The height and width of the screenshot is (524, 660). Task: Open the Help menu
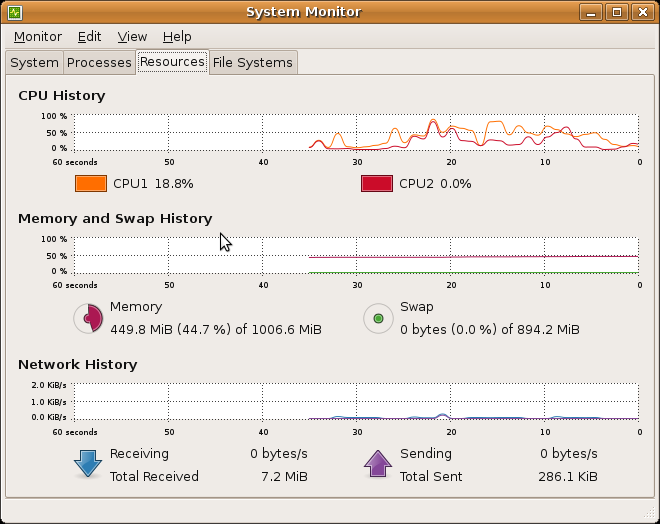point(177,37)
